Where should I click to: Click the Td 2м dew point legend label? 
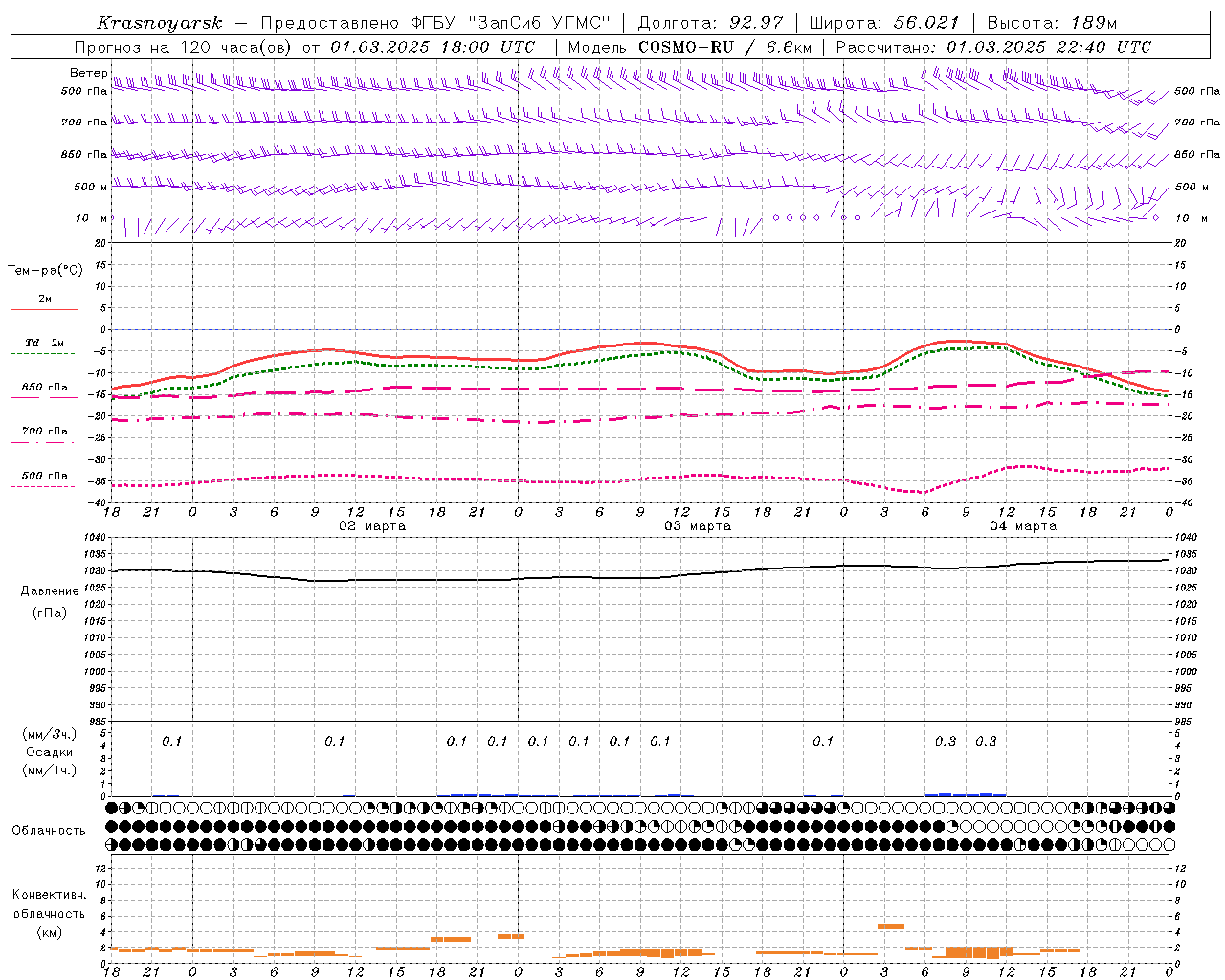tap(45, 343)
